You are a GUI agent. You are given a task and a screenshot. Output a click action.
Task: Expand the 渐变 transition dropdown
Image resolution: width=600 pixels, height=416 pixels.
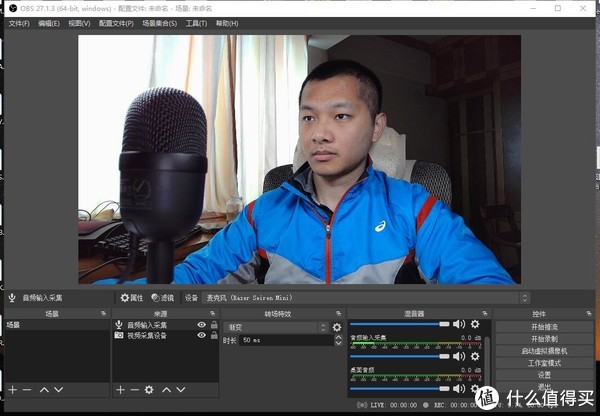[x=276, y=327]
